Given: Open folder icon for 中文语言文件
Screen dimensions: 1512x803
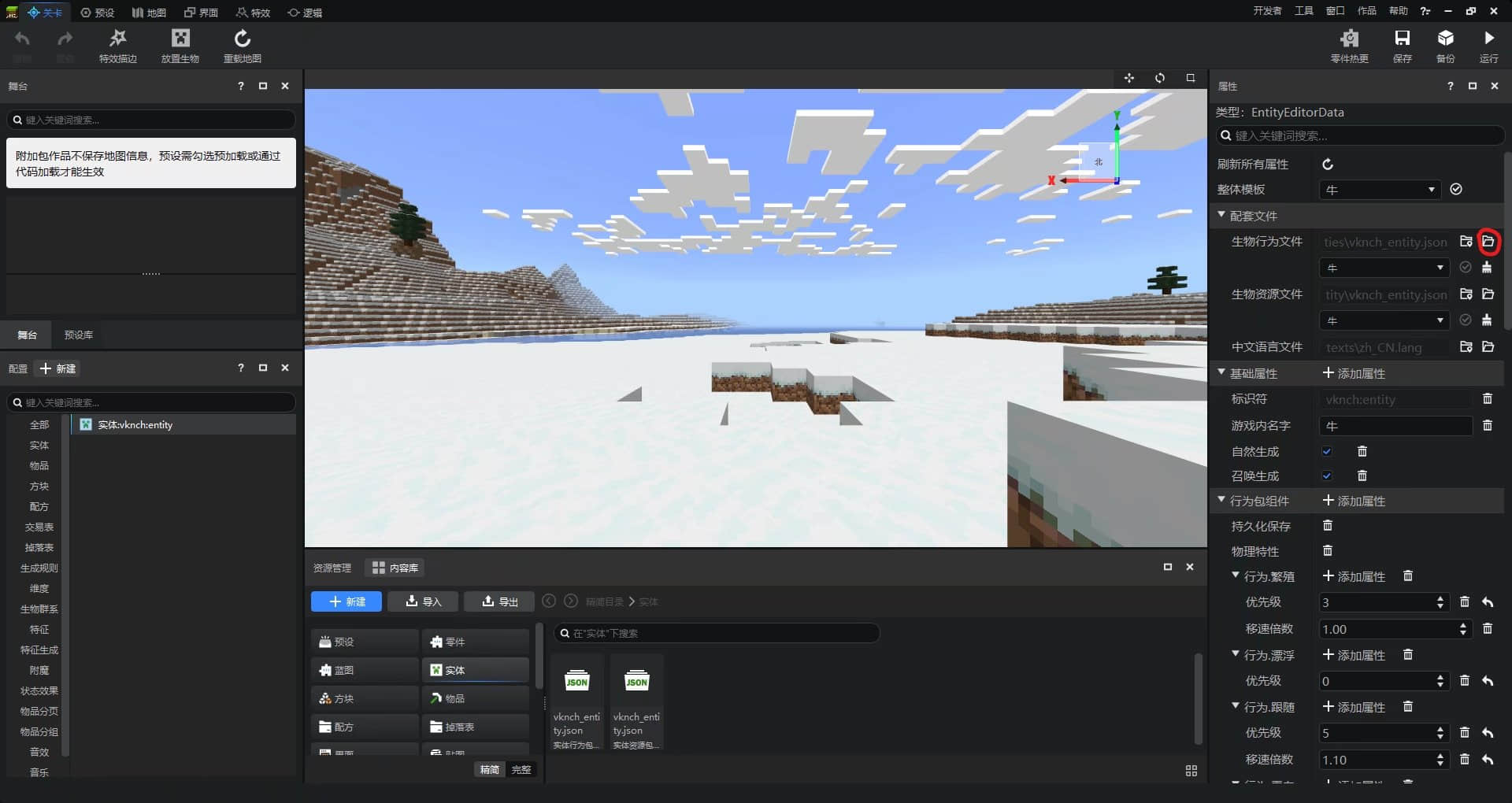Looking at the screenshot, I should click(1488, 347).
